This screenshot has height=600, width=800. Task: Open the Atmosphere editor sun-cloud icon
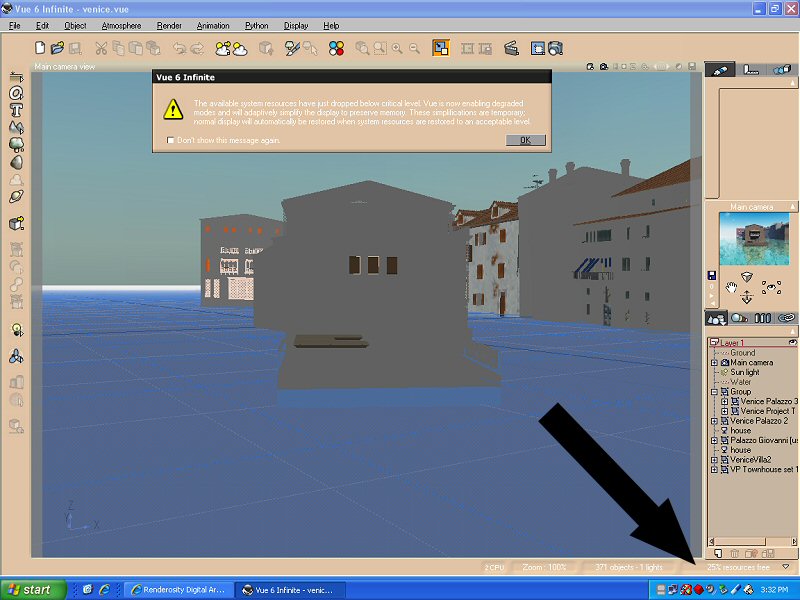tap(240, 49)
